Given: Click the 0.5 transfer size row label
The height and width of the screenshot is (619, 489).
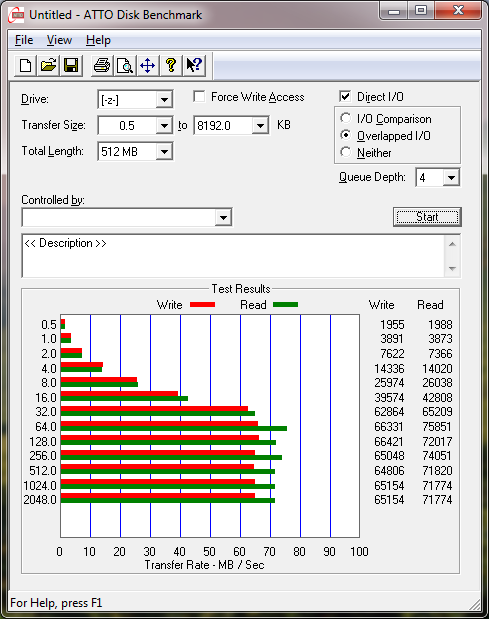Looking at the screenshot, I should (x=49, y=325).
